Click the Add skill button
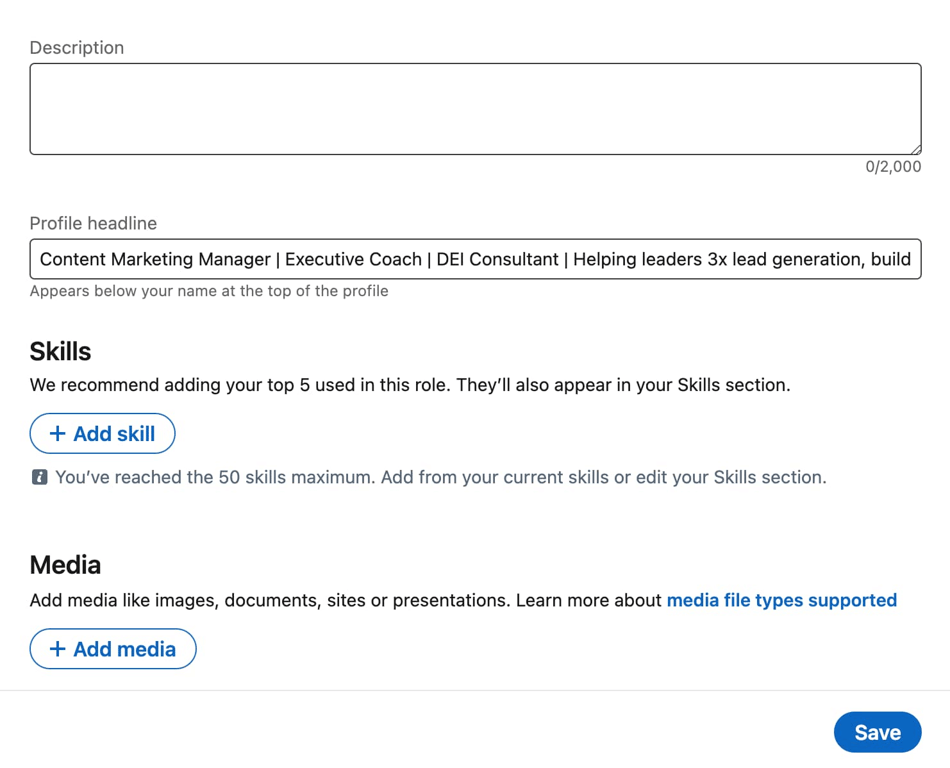The height and width of the screenshot is (768, 950). click(102, 434)
